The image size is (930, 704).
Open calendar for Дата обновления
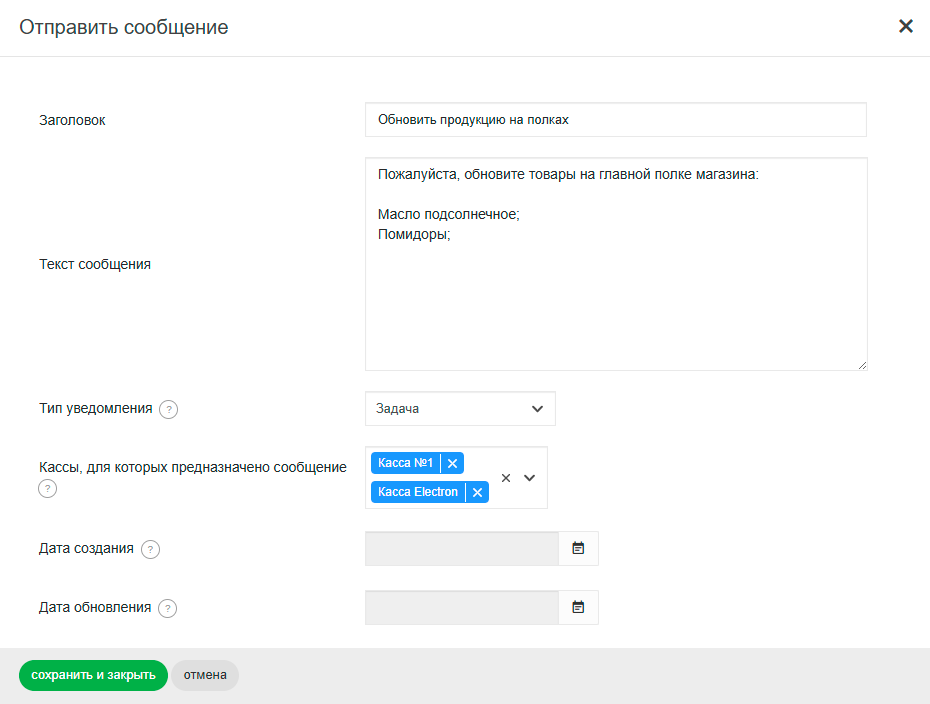[x=578, y=607]
